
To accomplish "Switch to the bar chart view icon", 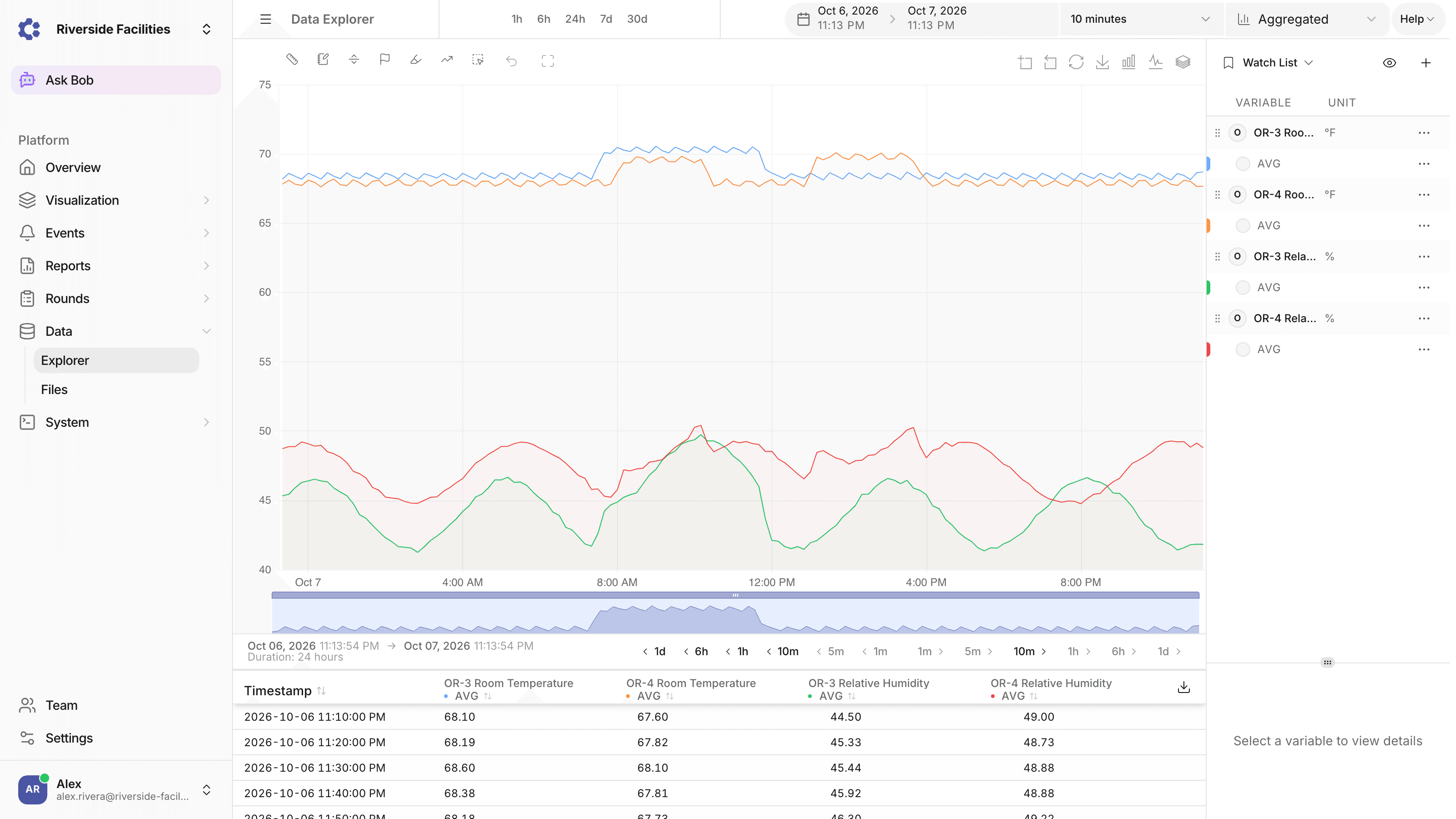I will point(1129,62).
